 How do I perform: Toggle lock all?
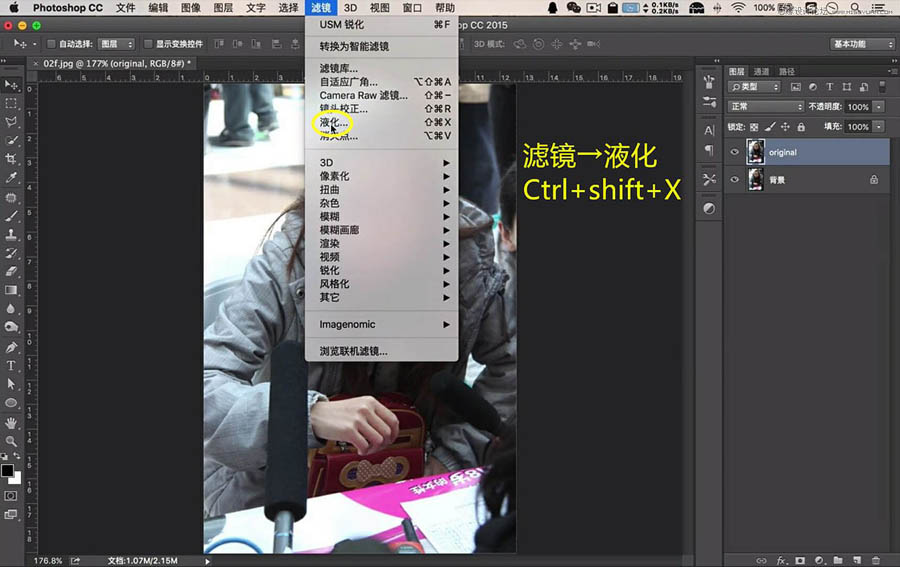[801, 127]
